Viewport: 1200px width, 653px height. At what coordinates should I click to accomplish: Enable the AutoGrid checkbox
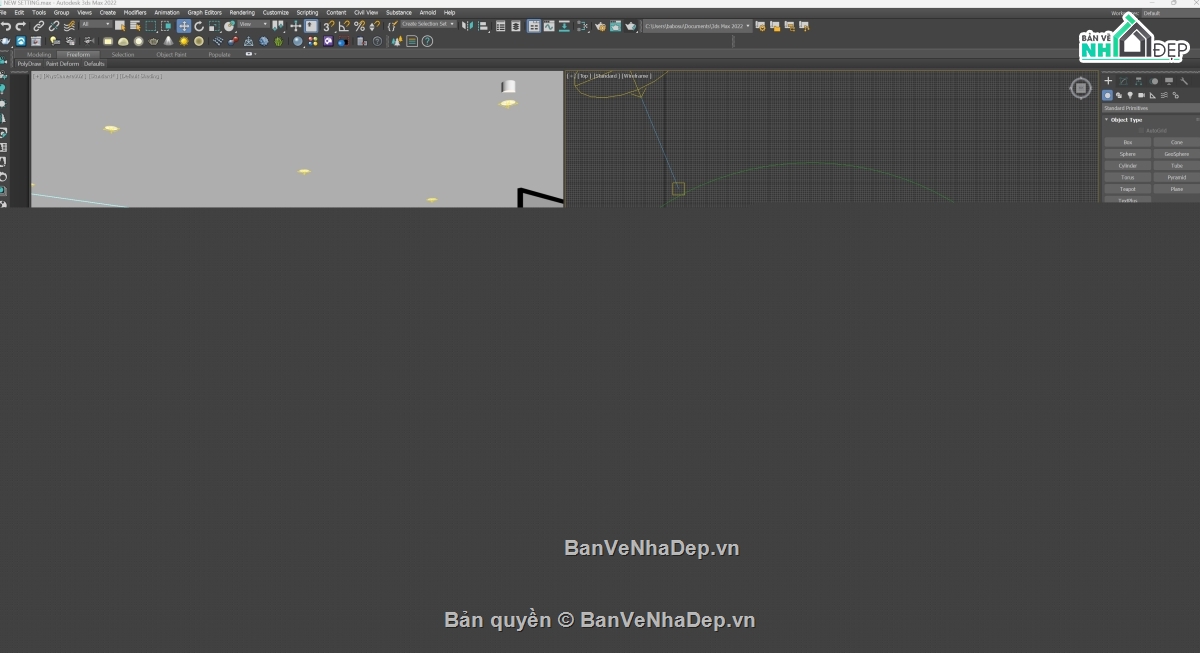click(x=1140, y=131)
